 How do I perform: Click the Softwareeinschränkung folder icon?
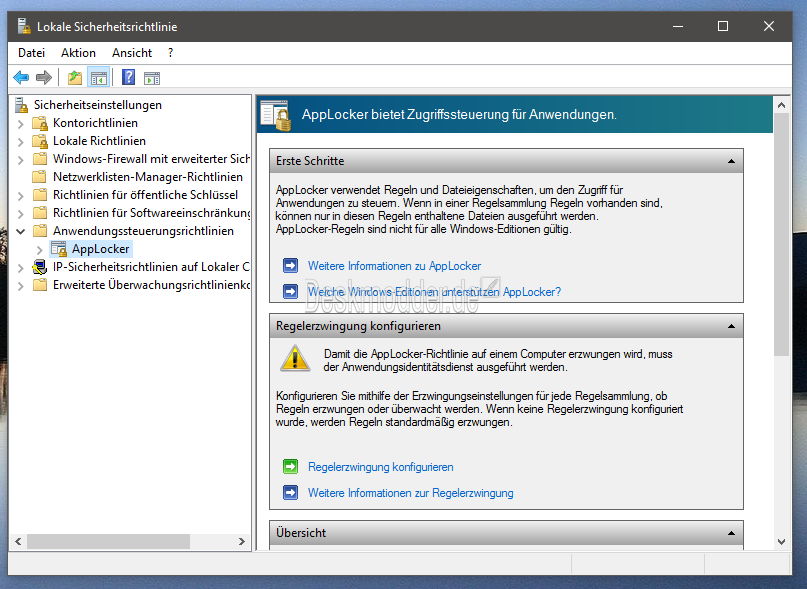click(40, 213)
